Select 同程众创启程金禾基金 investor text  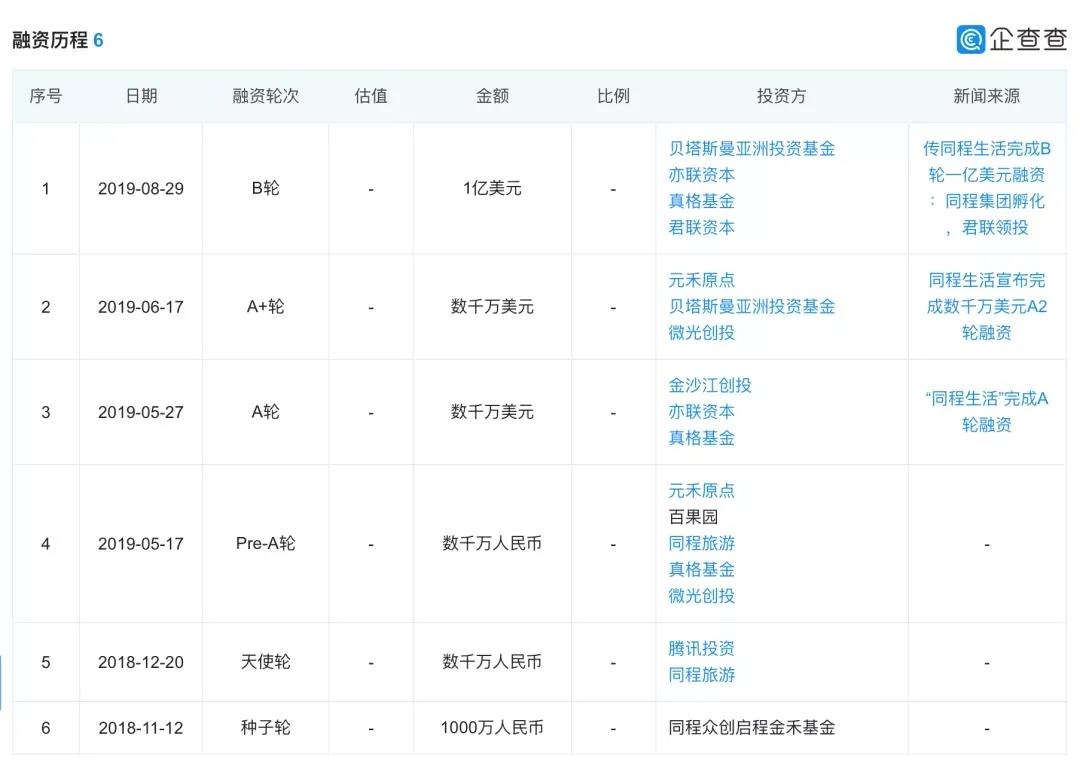click(751, 728)
